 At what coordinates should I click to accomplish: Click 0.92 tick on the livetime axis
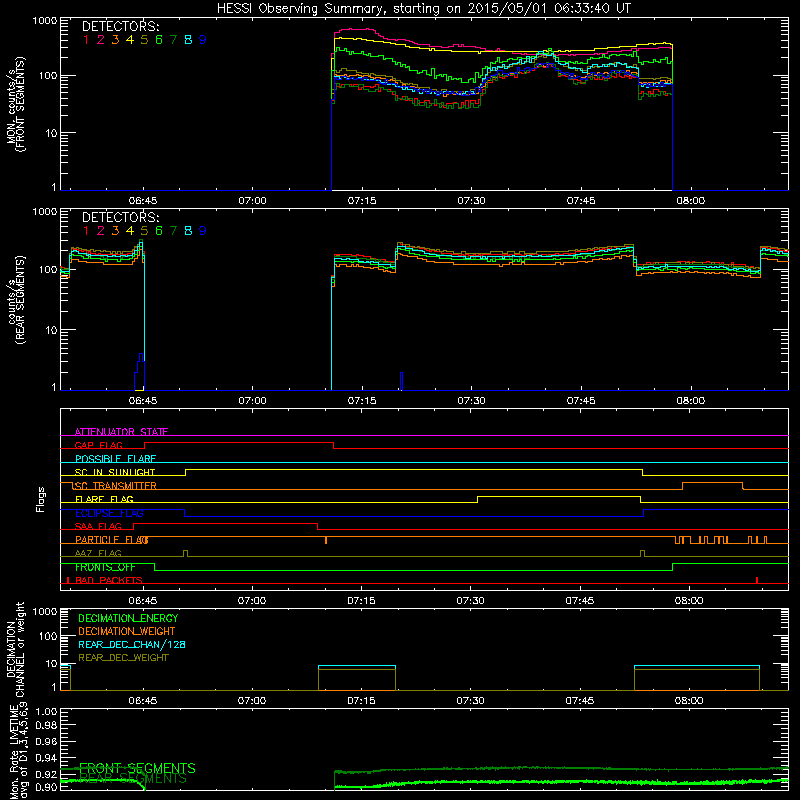point(47,774)
